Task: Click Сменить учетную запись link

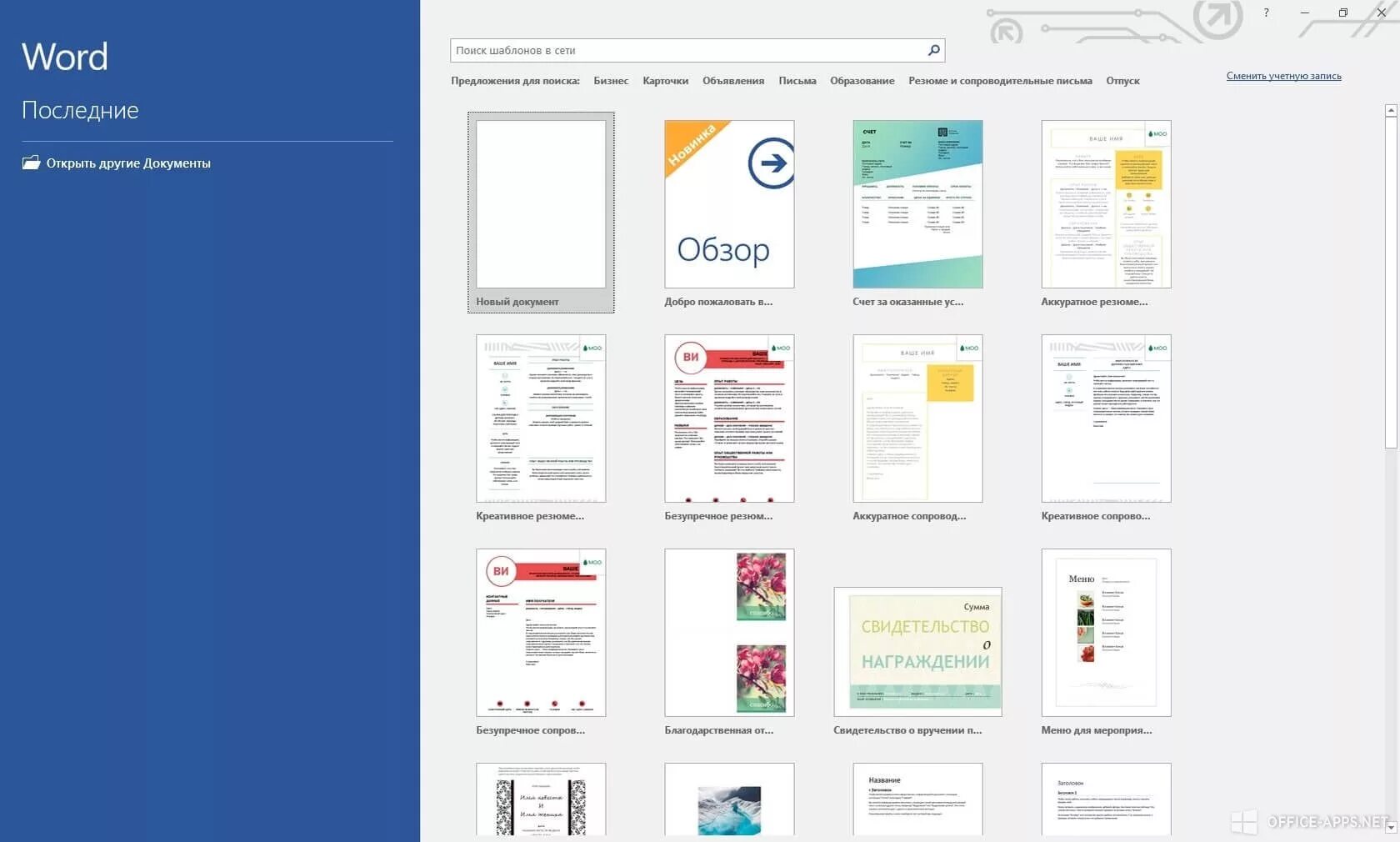Action: pyautogui.click(x=1283, y=76)
